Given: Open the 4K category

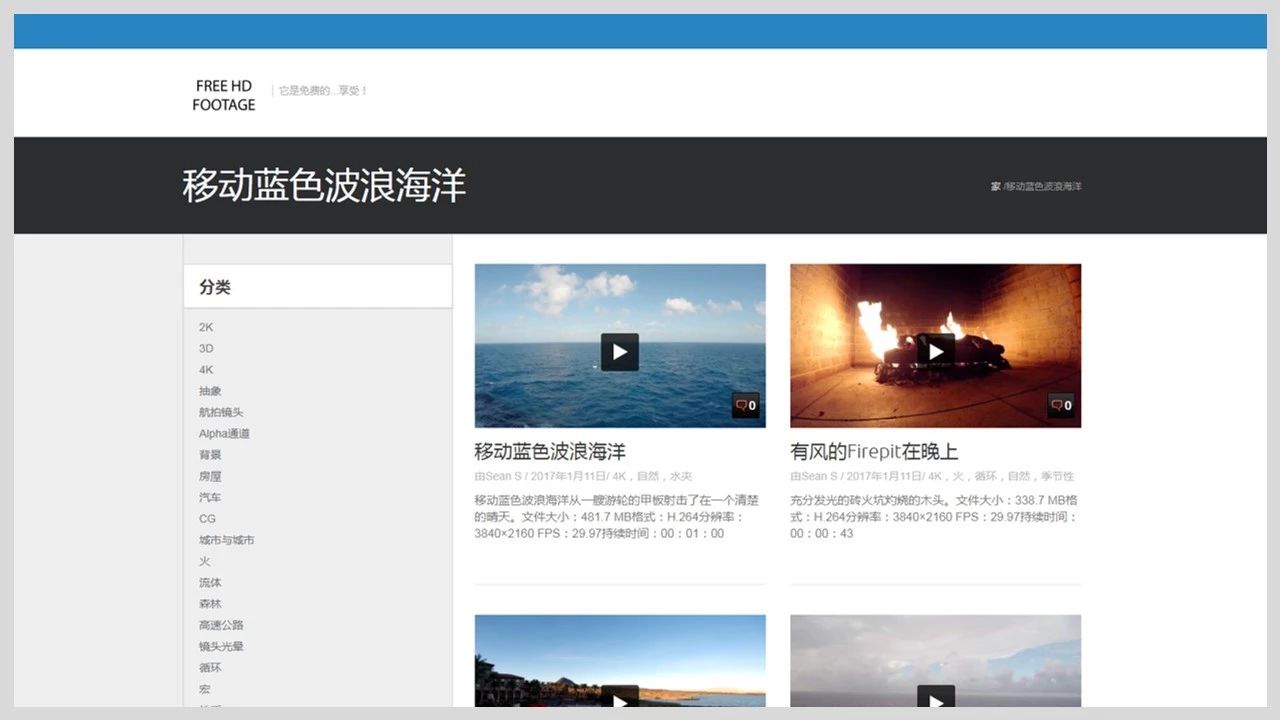Looking at the screenshot, I should coord(206,369).
